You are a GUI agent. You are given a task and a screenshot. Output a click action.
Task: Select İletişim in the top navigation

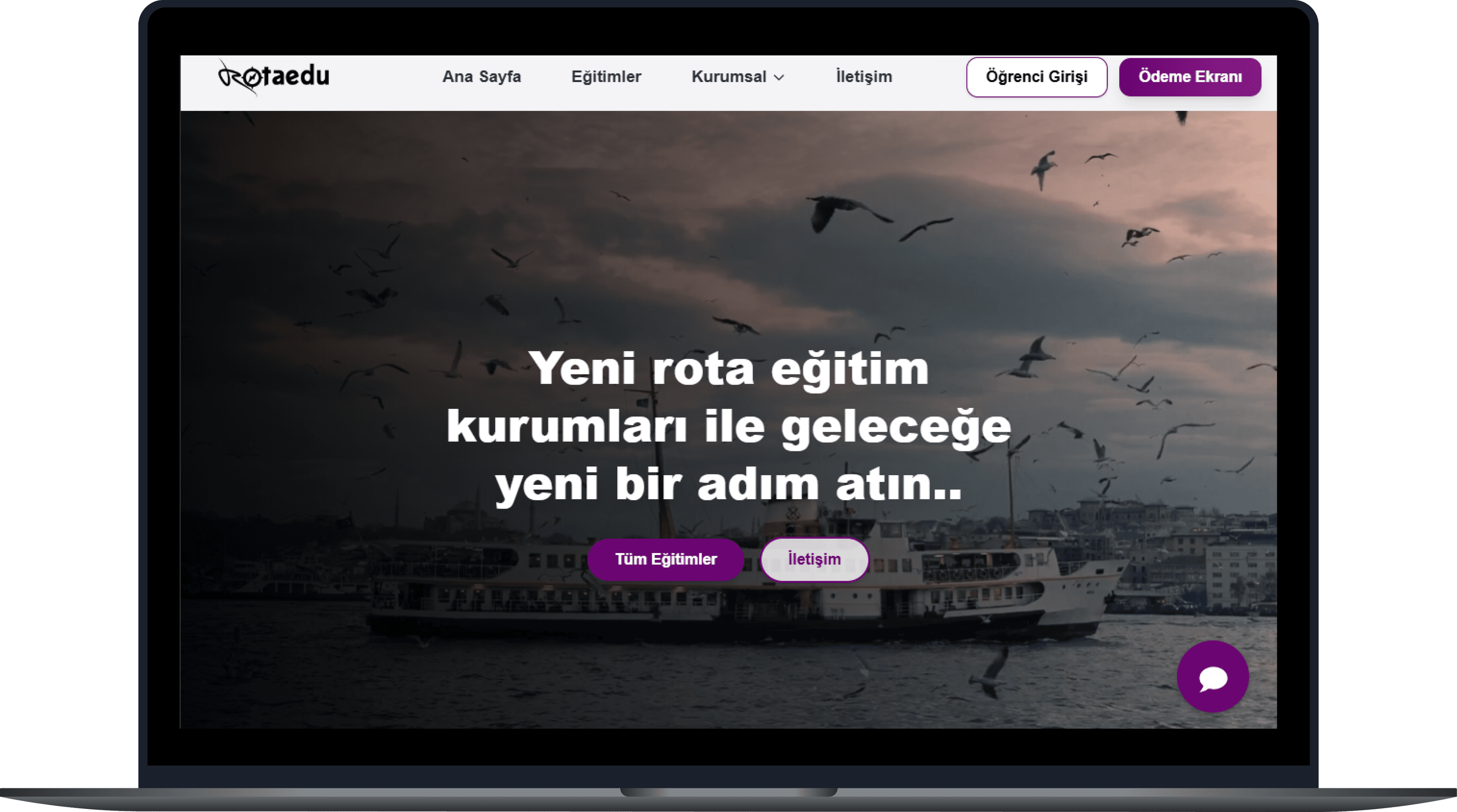(864, 77)
